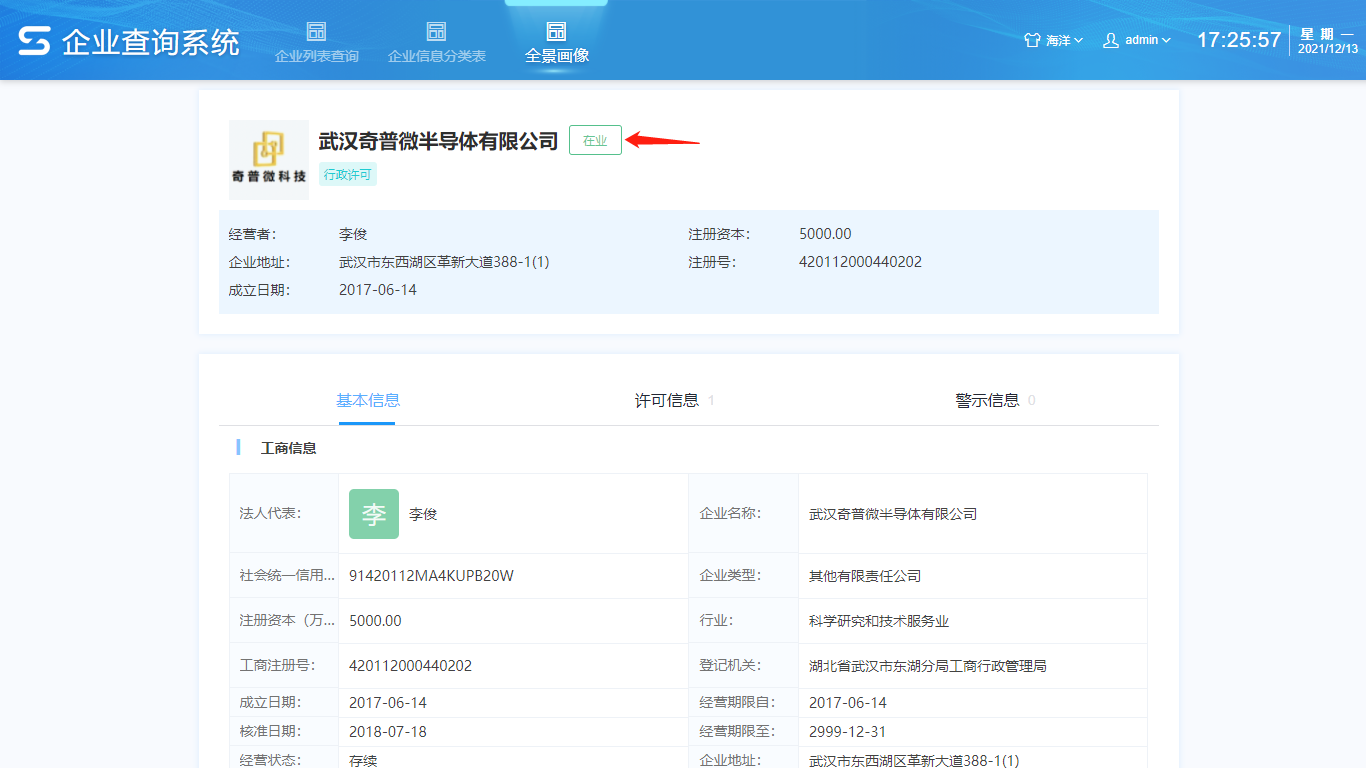Open the 企业列表查询 menu item label

click(316, 56)
